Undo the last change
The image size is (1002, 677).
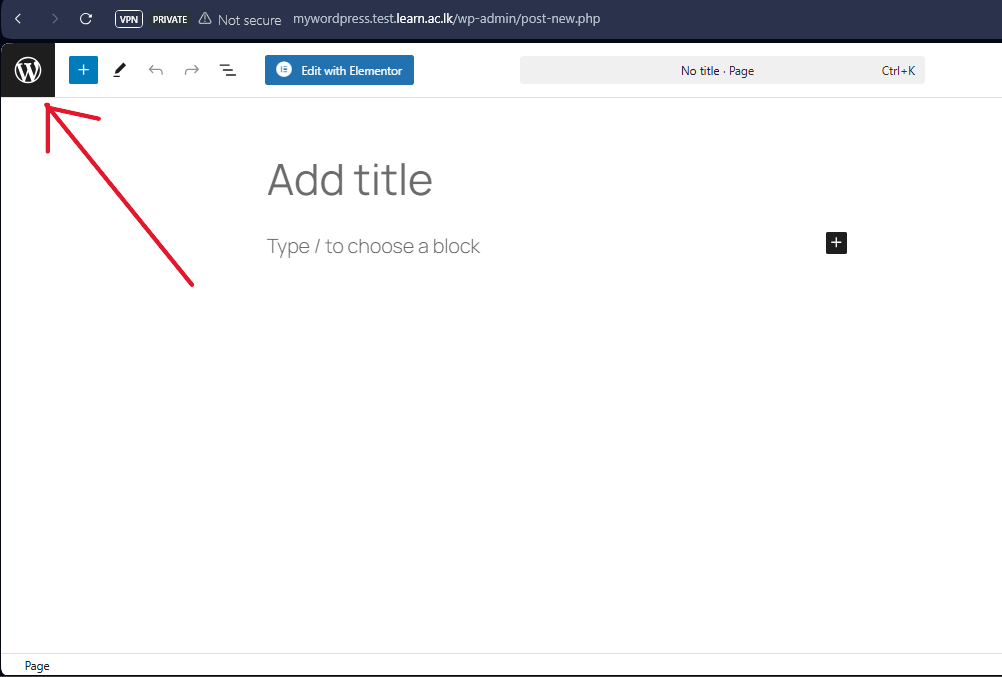point(155,70)
